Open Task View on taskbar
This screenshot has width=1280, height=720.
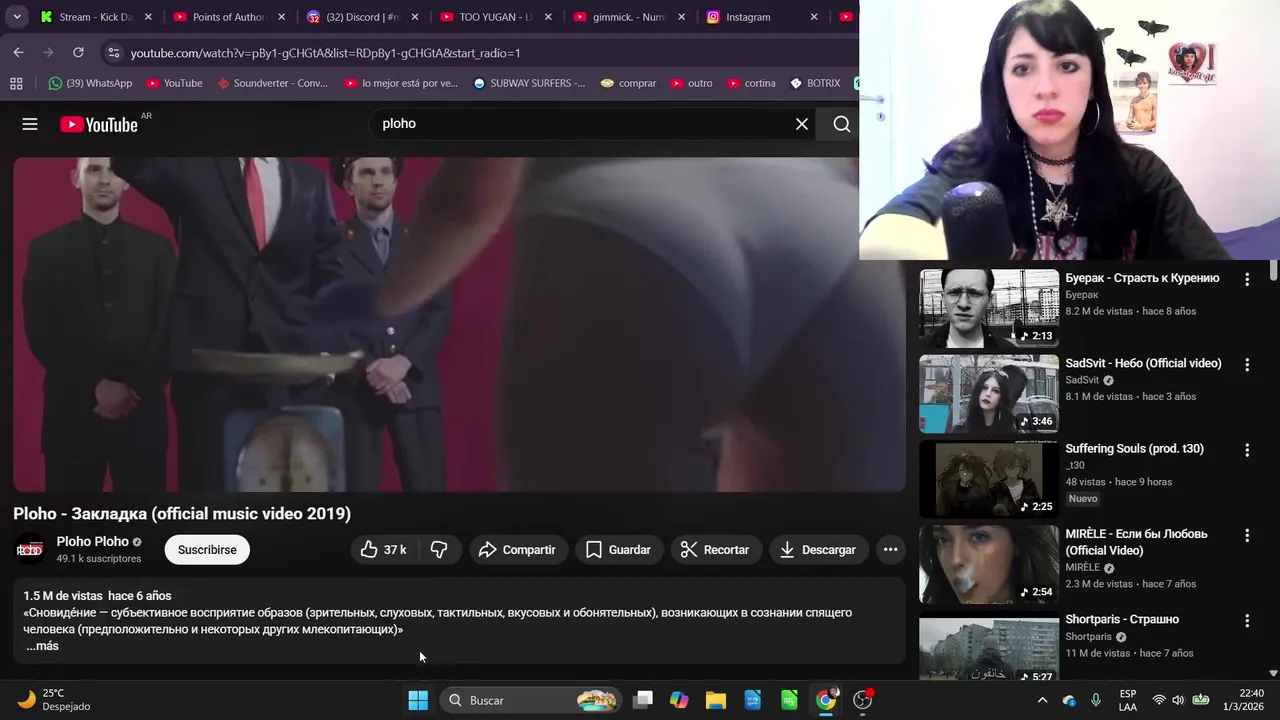(643, 700)
